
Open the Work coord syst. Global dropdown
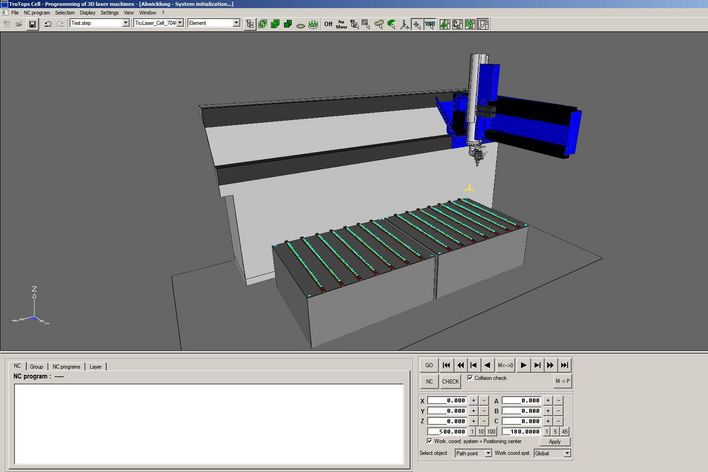pos(567,454)
